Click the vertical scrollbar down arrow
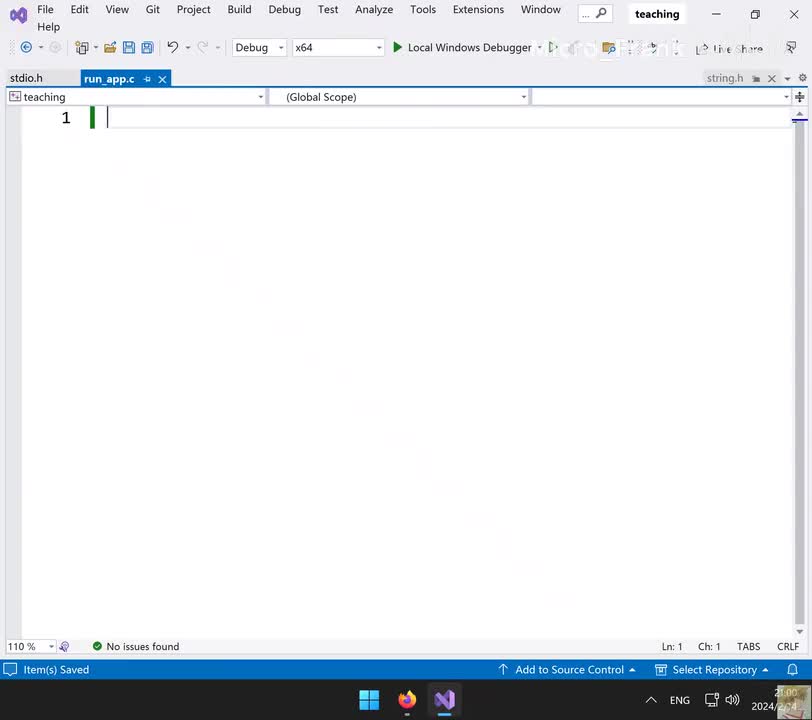 (x=800, y=631)
